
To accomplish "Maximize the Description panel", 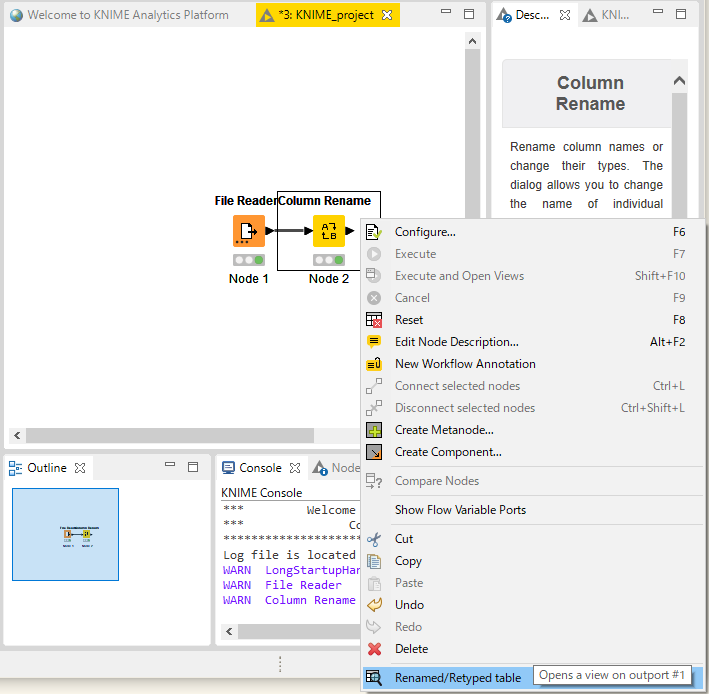I will point(681,14).
